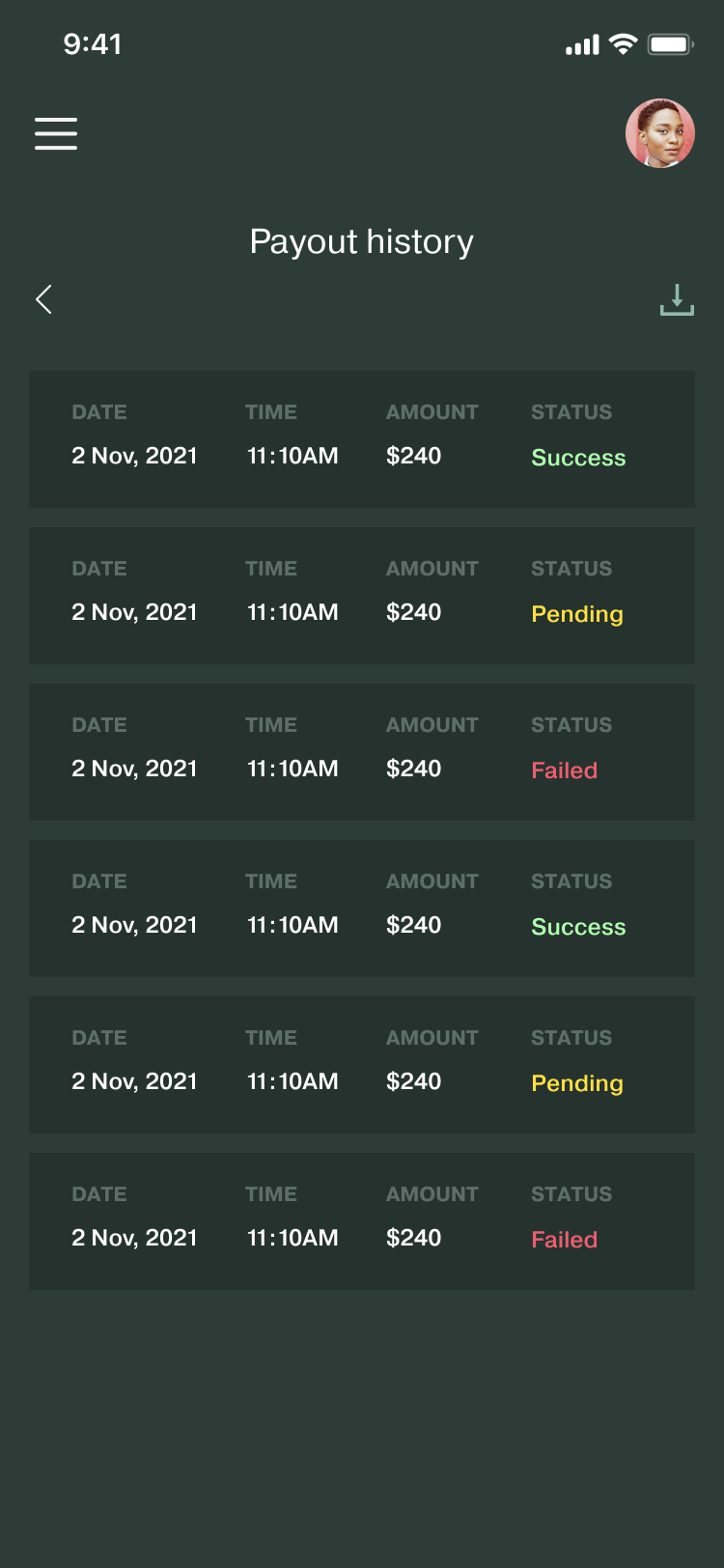
Task: Tap the Wi-Fi status icon
Action: [x=624, y=44]
